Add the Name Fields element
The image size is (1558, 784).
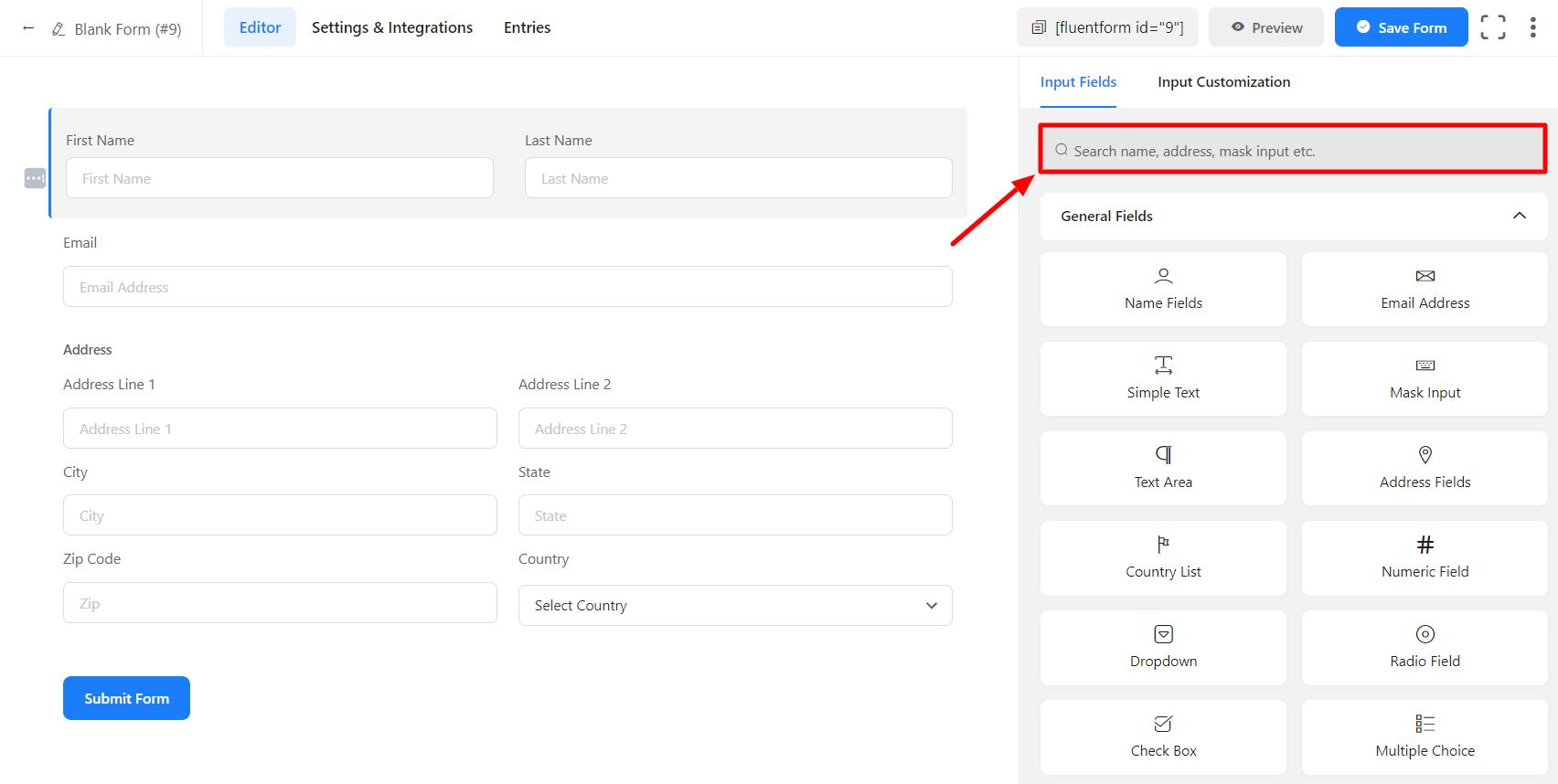tap(1163, 289)
